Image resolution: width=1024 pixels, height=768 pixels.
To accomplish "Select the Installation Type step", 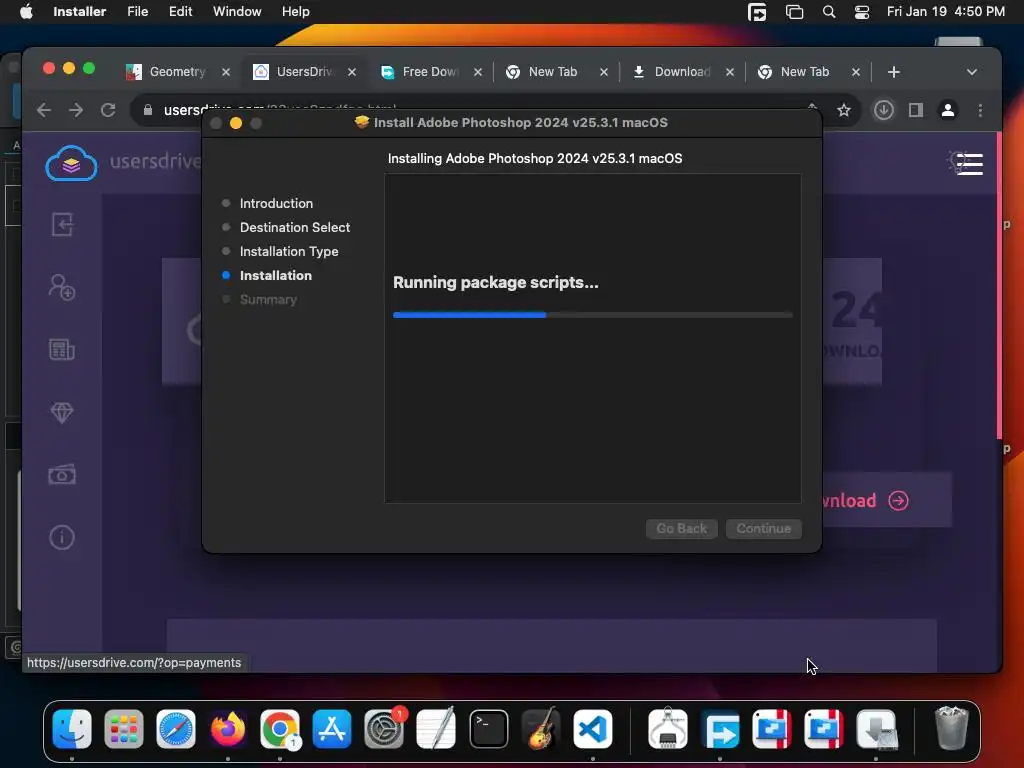I will (x=289, y=251).
